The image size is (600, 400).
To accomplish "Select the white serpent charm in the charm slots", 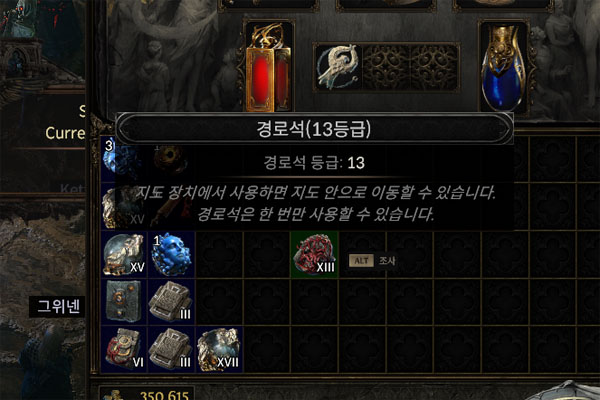I will 338,67.
